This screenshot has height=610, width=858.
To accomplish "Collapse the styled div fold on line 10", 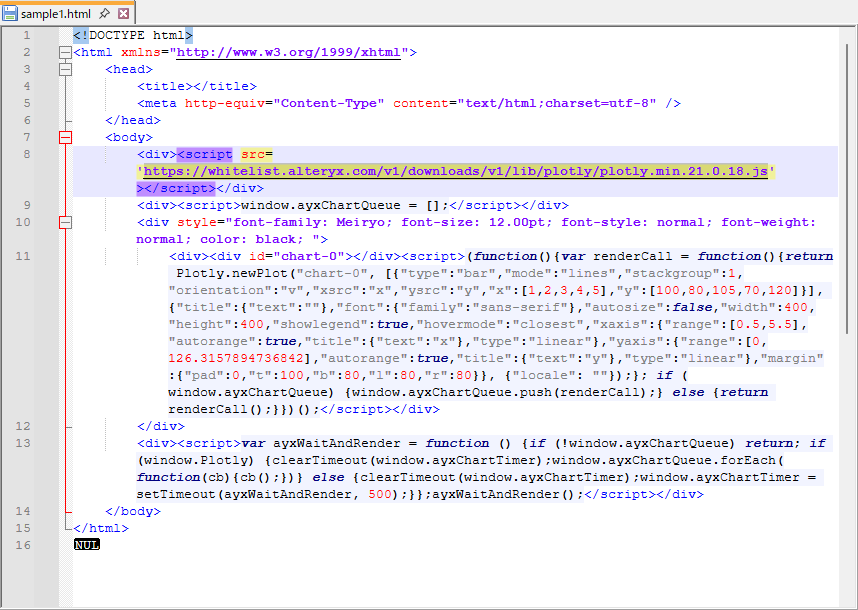I will click(x=66, y=222).
